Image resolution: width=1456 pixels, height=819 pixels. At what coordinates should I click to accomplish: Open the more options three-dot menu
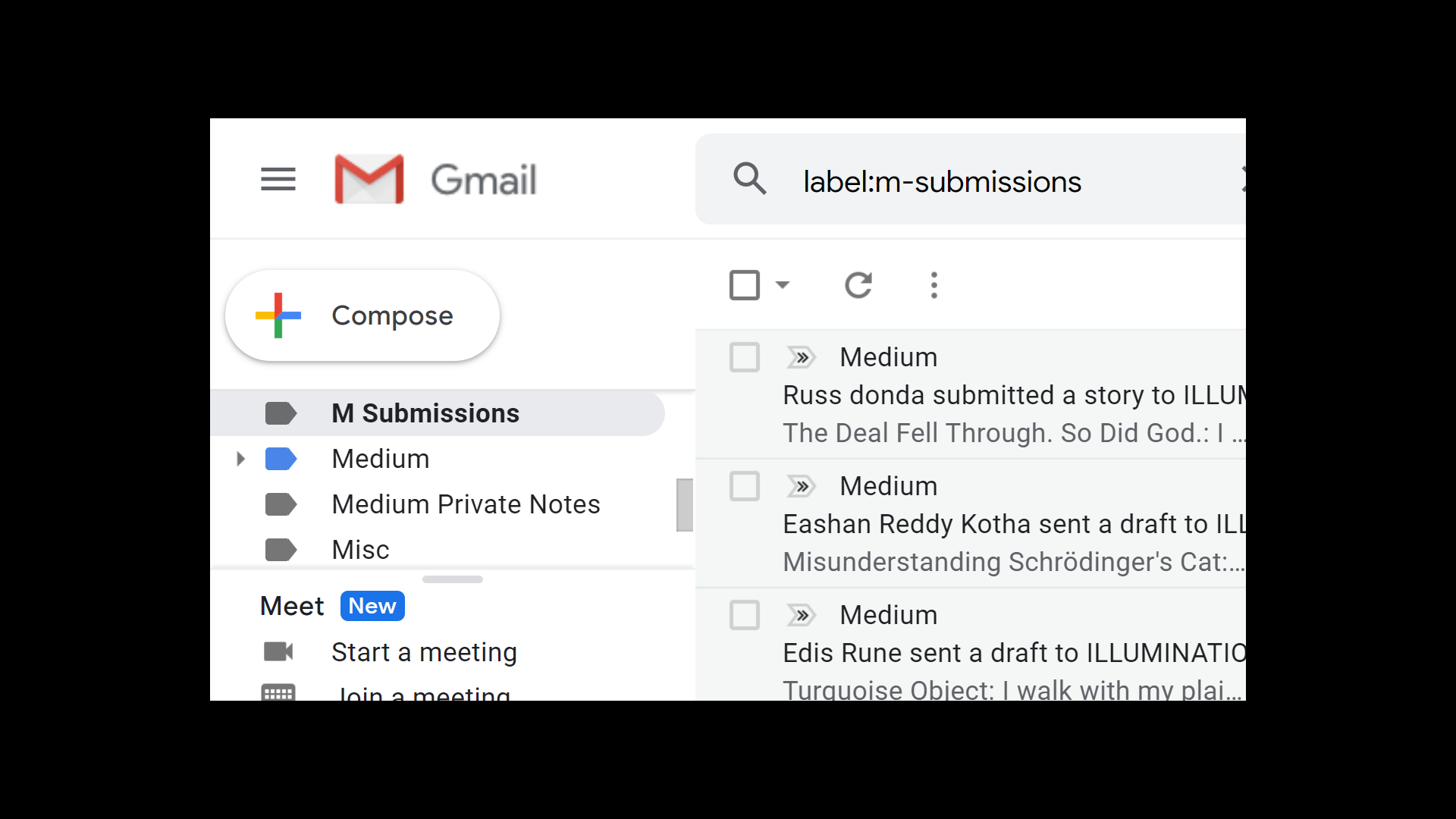(934, 285)
